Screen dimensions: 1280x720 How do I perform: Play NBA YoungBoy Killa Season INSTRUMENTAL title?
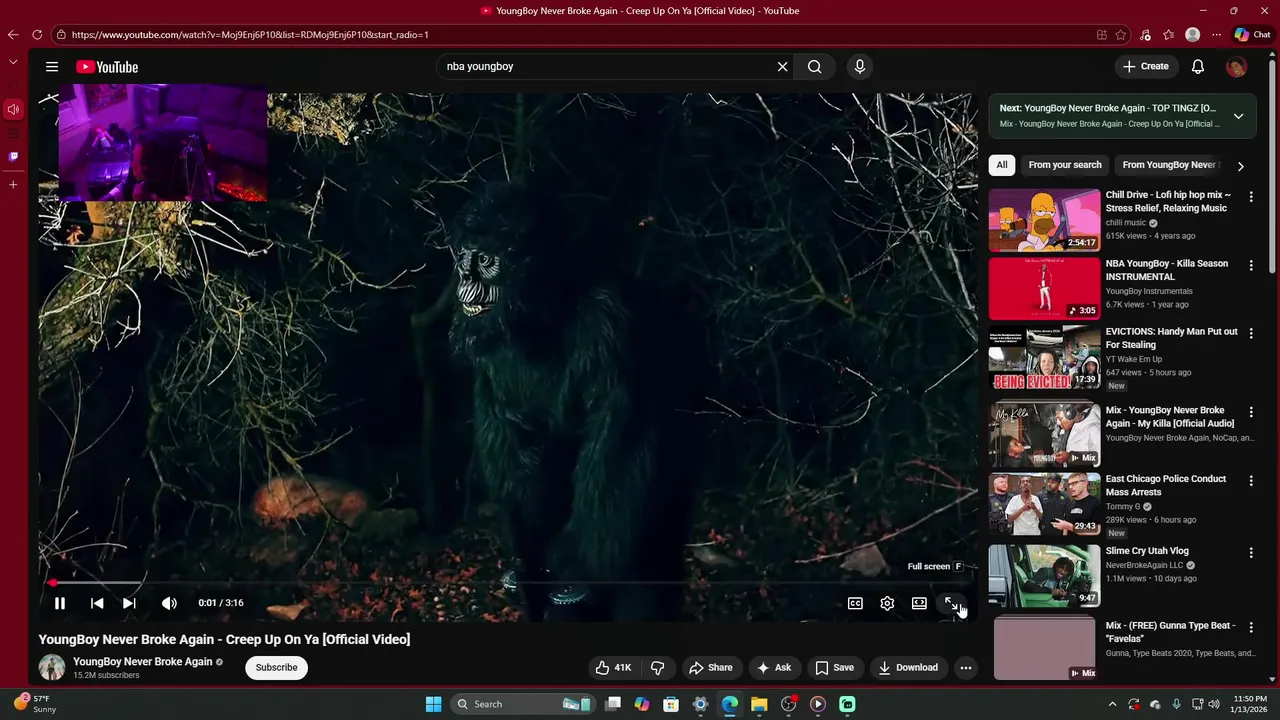pyautogui.click(x=1166, y=270)
